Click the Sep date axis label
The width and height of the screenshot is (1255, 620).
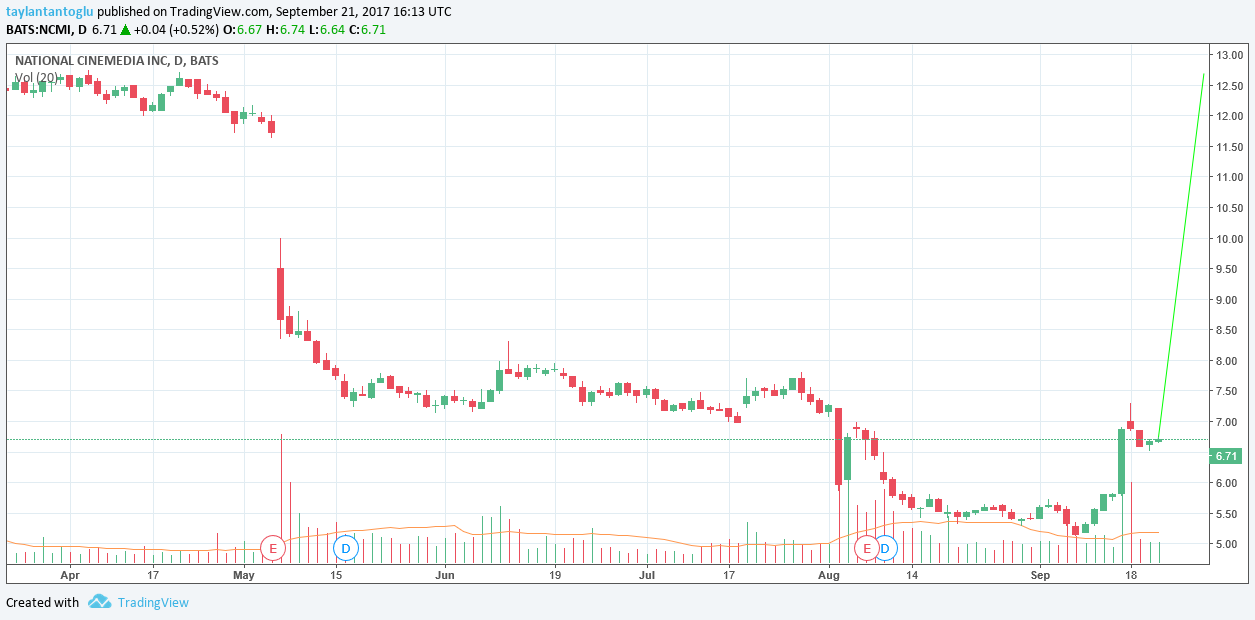1040,575
